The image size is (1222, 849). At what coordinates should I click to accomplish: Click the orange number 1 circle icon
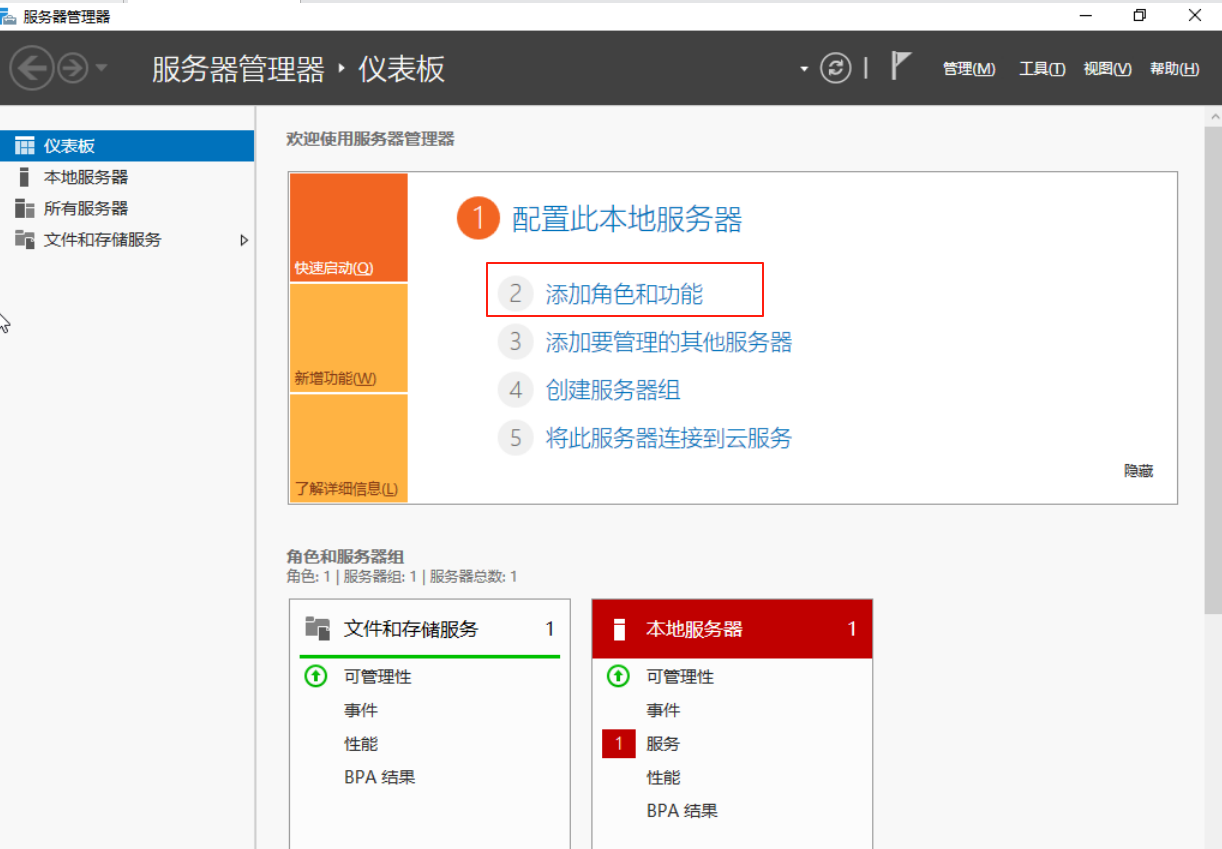click(x=478, y=218)
